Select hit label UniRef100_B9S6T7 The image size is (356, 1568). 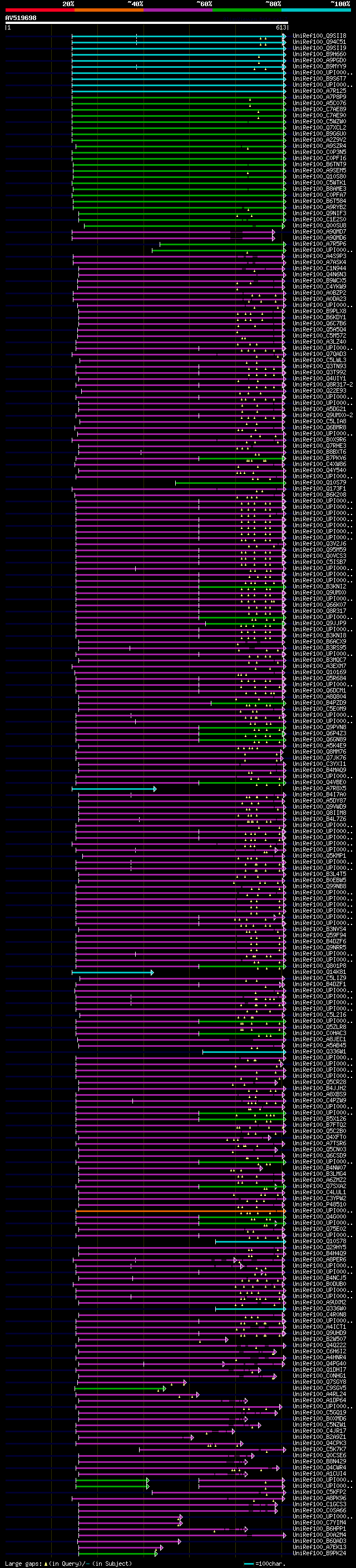319,78
